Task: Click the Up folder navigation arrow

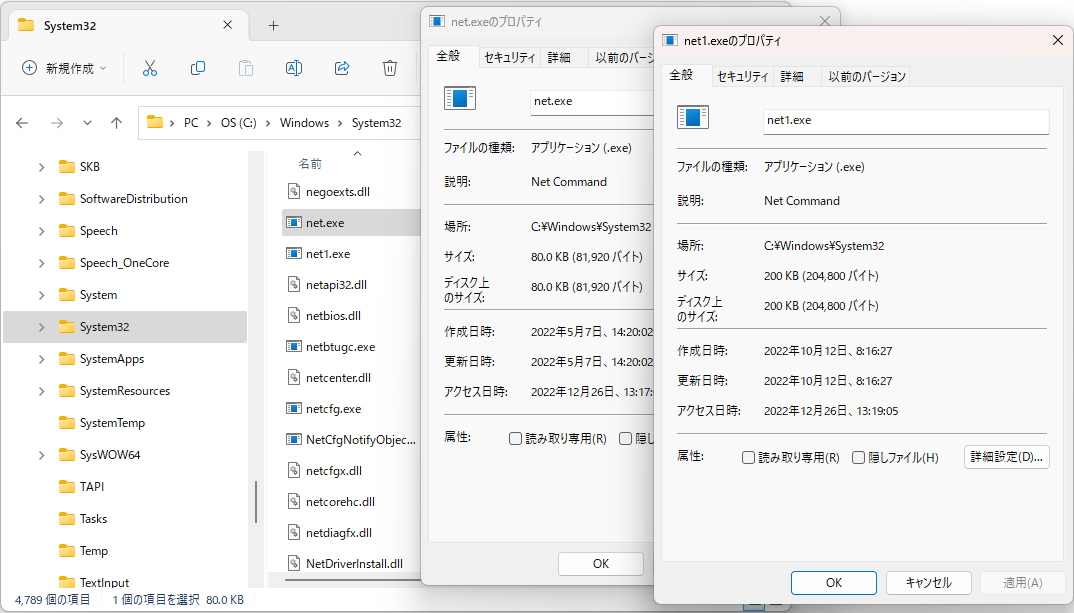Action: coord(118,122)
